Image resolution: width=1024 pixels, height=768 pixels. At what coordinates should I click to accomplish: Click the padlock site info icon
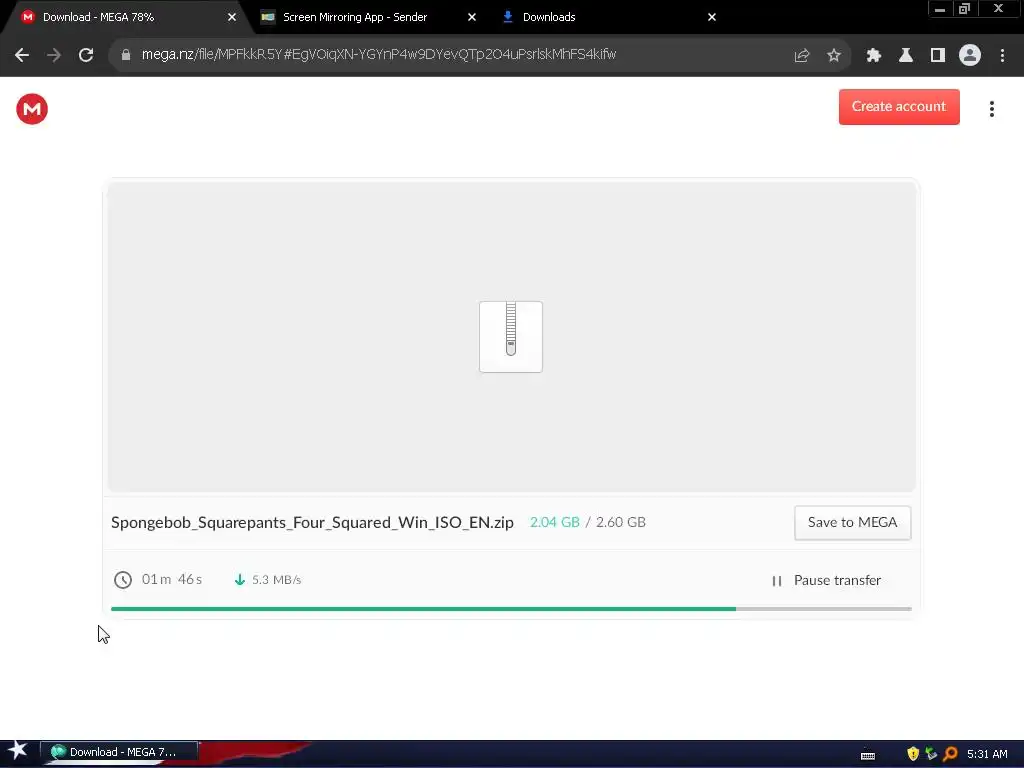pos(126,55)
